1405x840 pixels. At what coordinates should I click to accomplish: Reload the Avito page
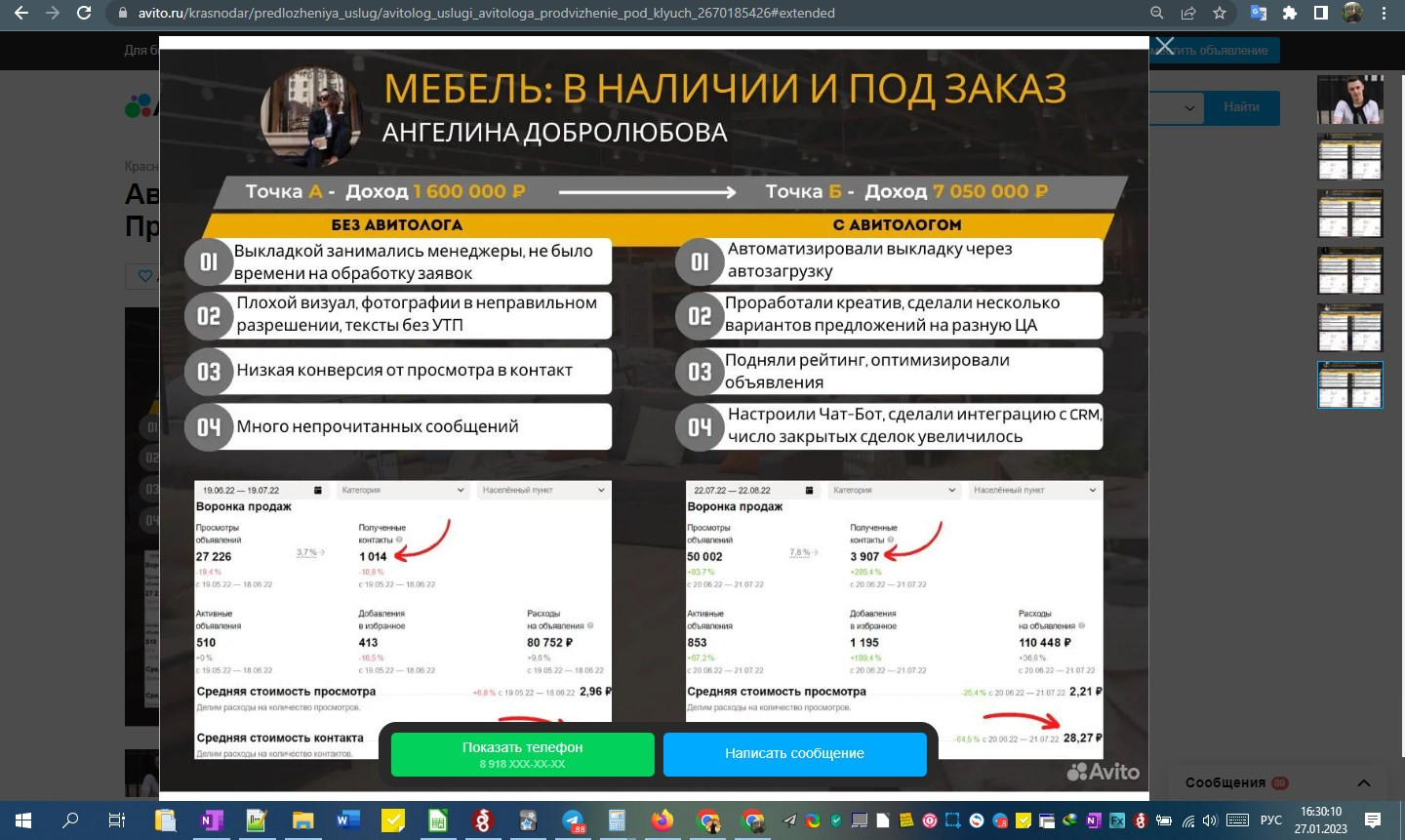click(x=84, y=14)
